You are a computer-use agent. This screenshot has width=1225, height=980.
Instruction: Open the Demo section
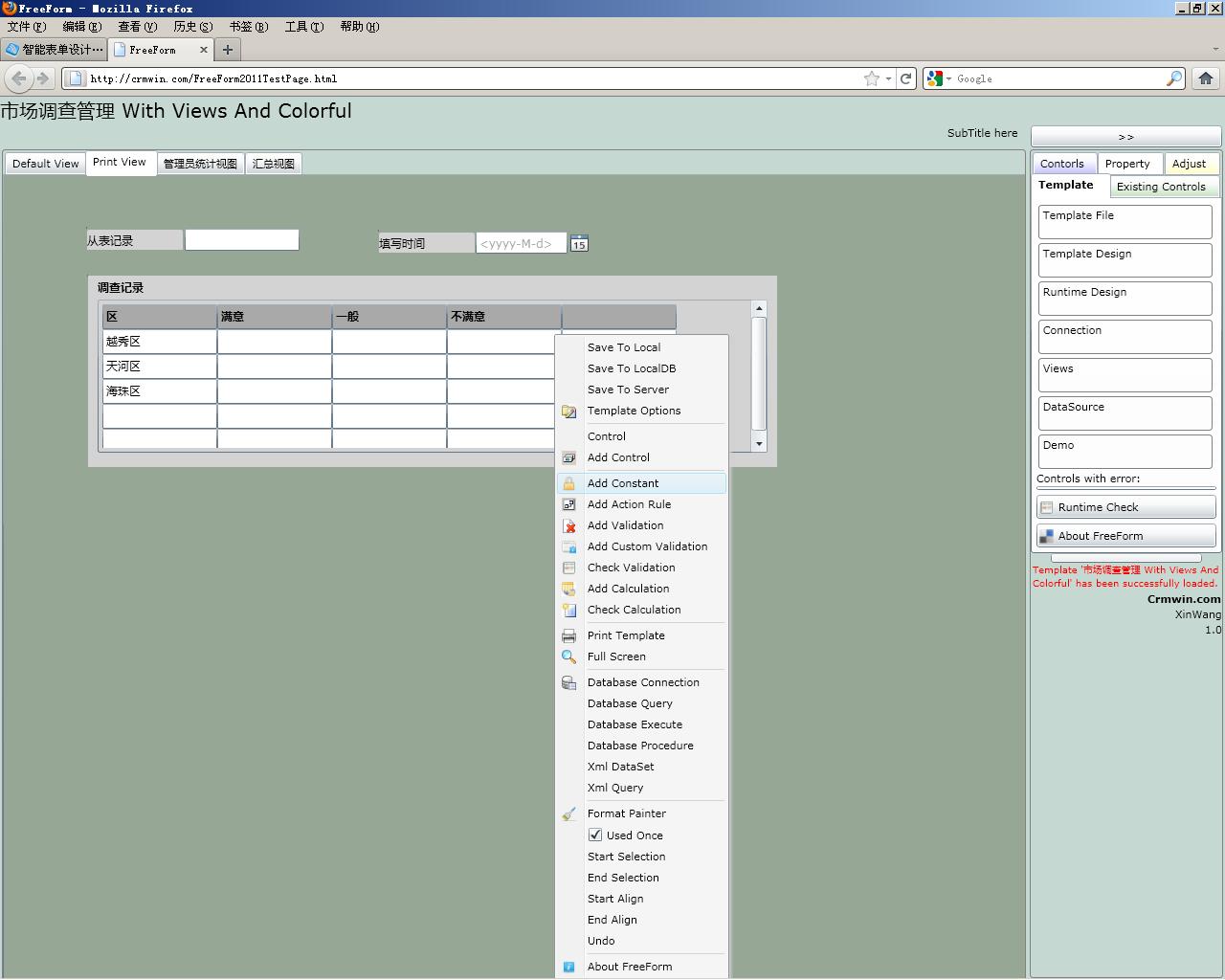click(x=1125, y=452)
